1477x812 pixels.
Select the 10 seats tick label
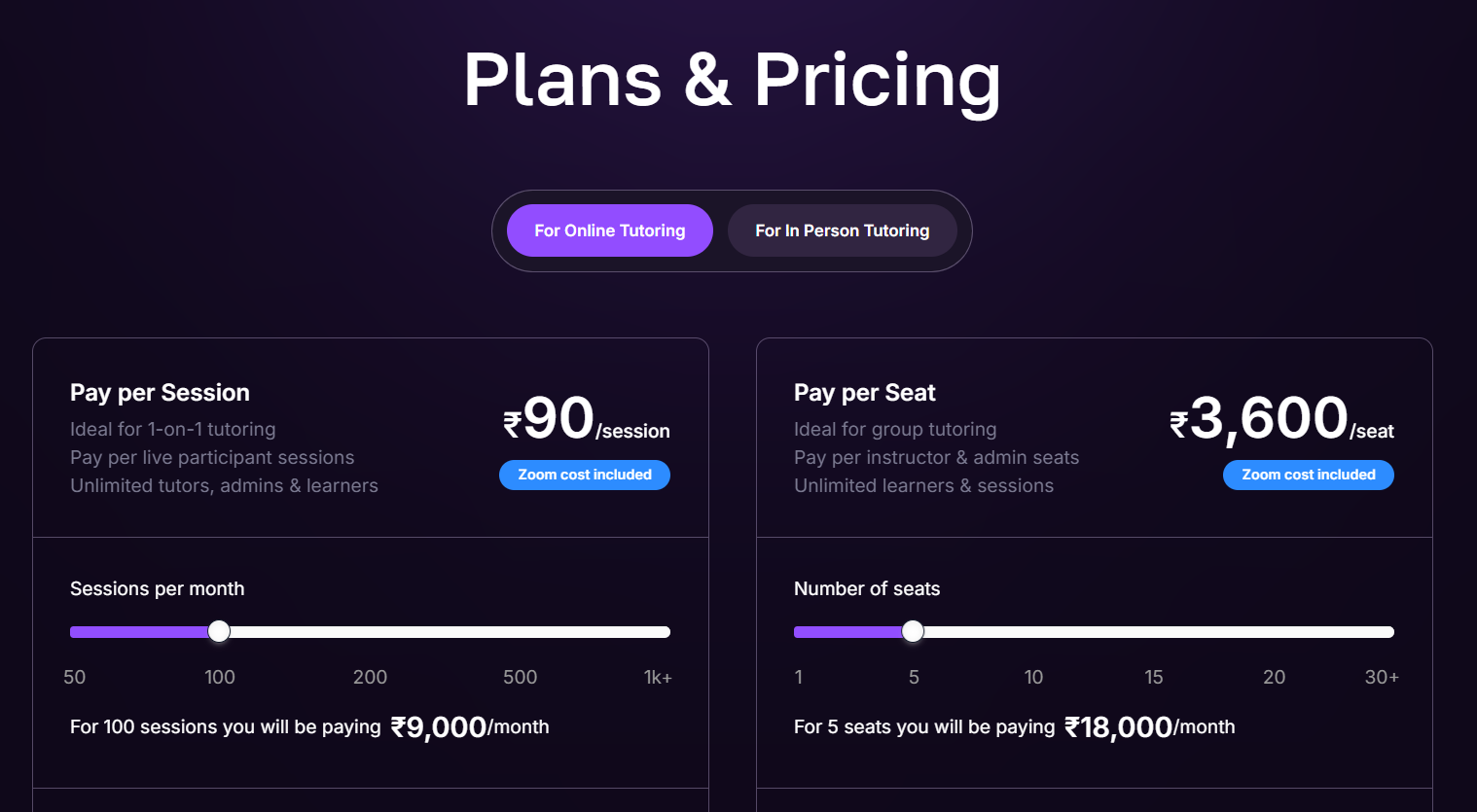[1033, 677]
